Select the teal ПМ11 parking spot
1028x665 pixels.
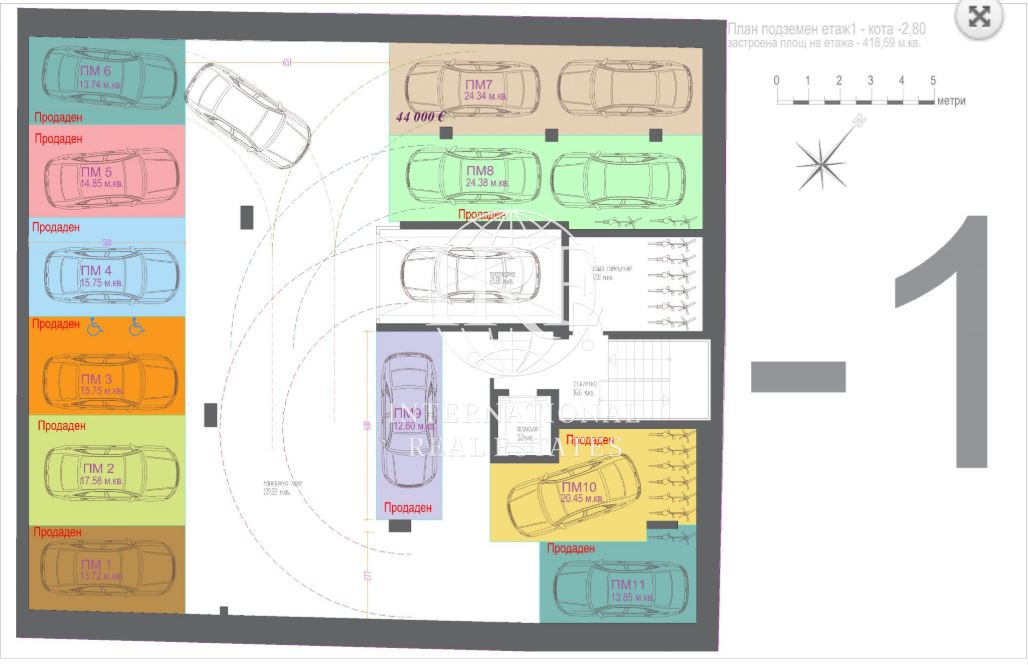[x=618, y=581]
